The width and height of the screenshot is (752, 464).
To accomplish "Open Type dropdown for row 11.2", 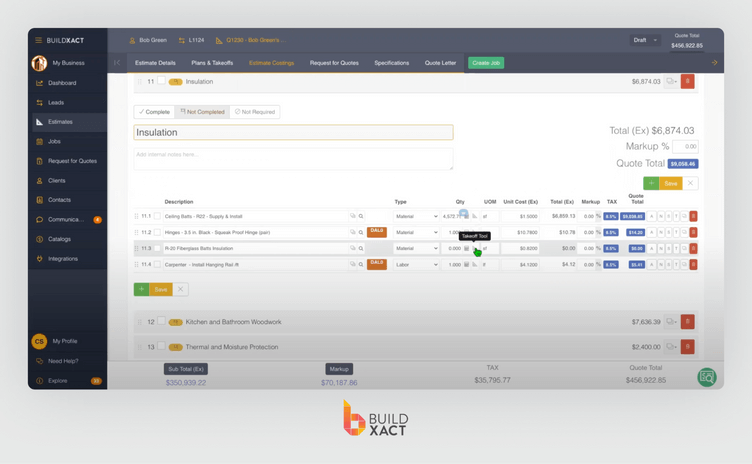I will pos(416,233).
